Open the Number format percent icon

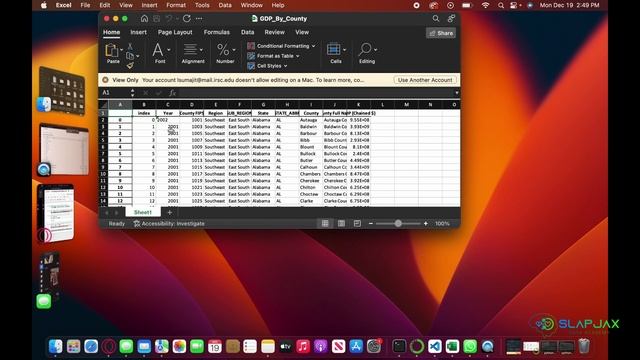click(223, 50)
